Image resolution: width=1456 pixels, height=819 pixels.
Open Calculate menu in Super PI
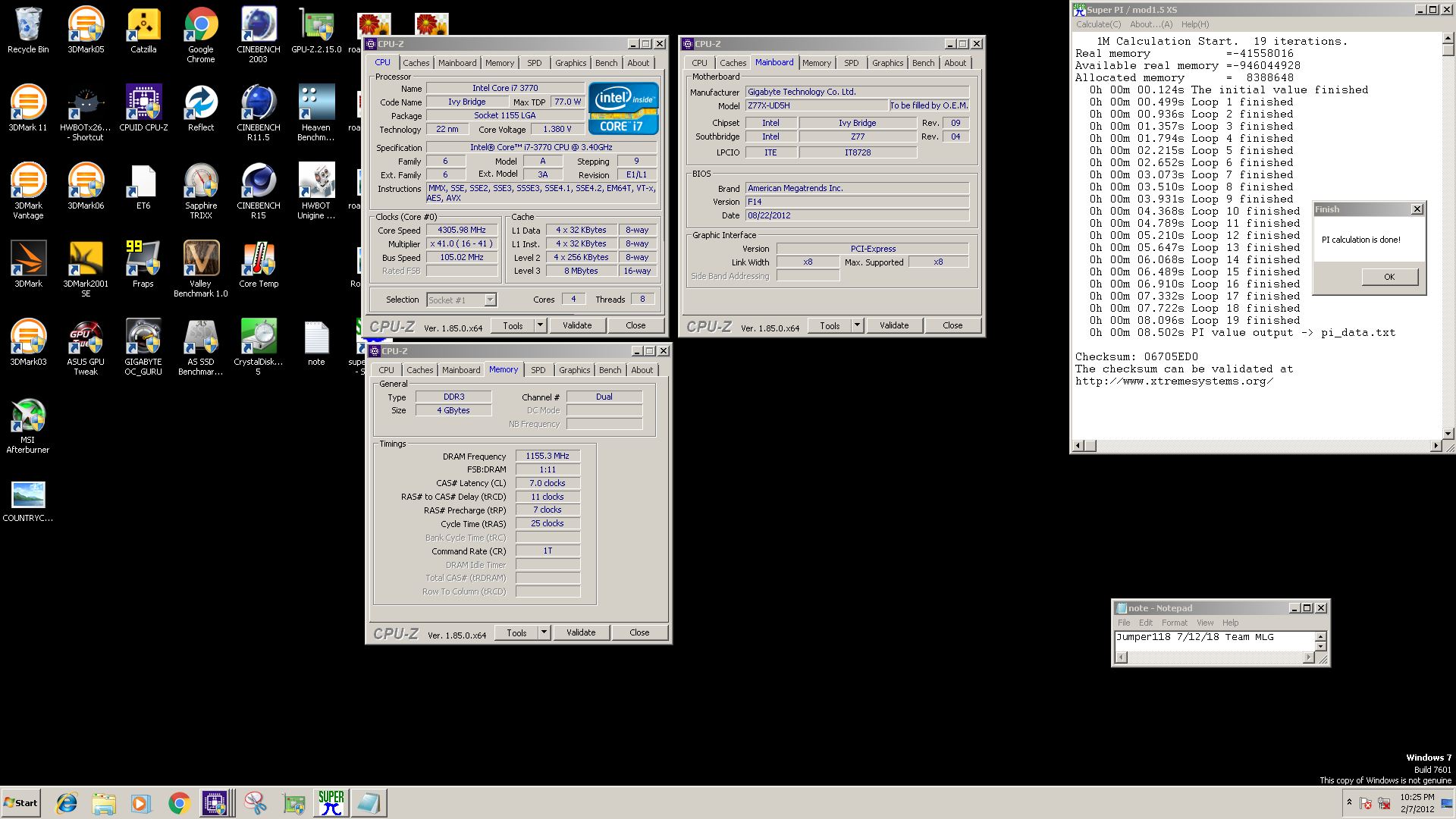pos(1098,24)
